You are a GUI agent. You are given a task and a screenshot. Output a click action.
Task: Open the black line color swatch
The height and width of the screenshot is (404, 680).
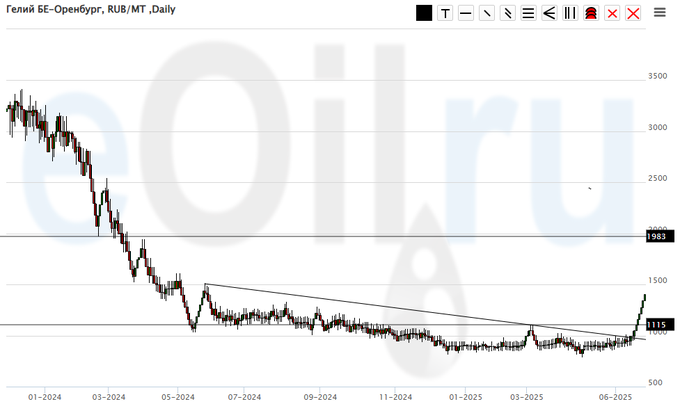point(424,13)
